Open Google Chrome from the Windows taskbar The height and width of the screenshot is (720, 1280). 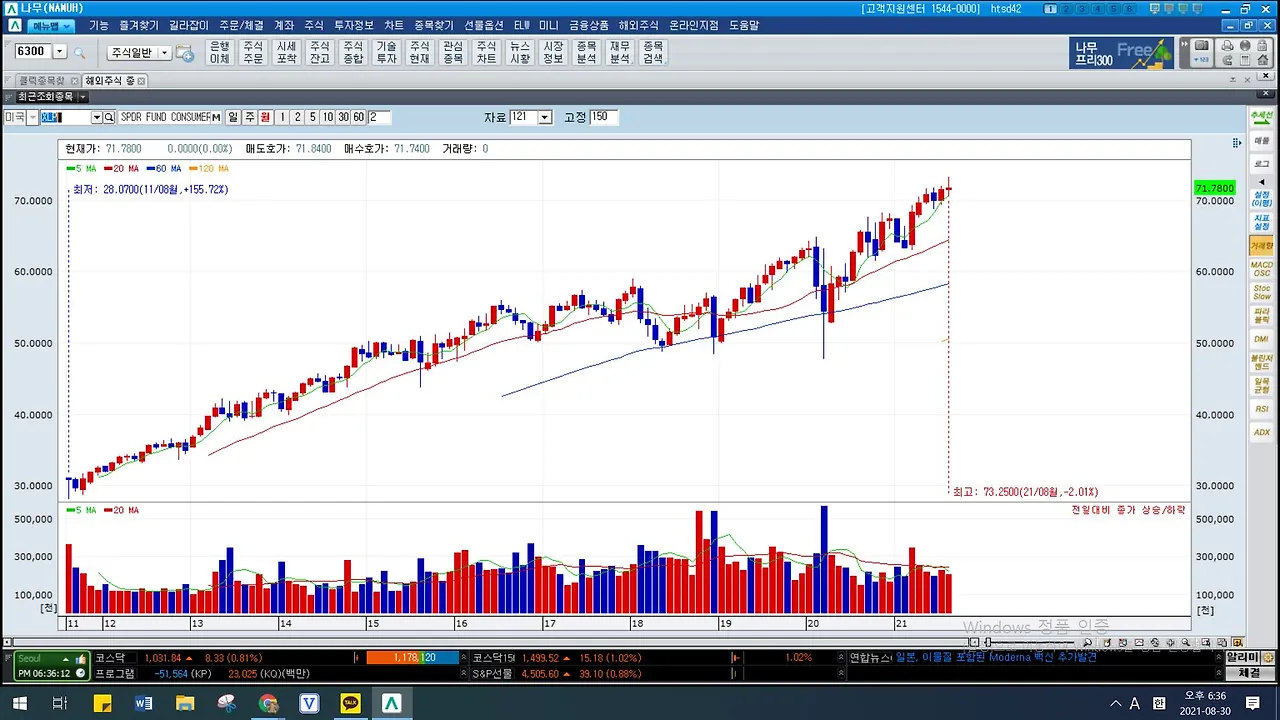pyautogui.click(x=268, y=704)
